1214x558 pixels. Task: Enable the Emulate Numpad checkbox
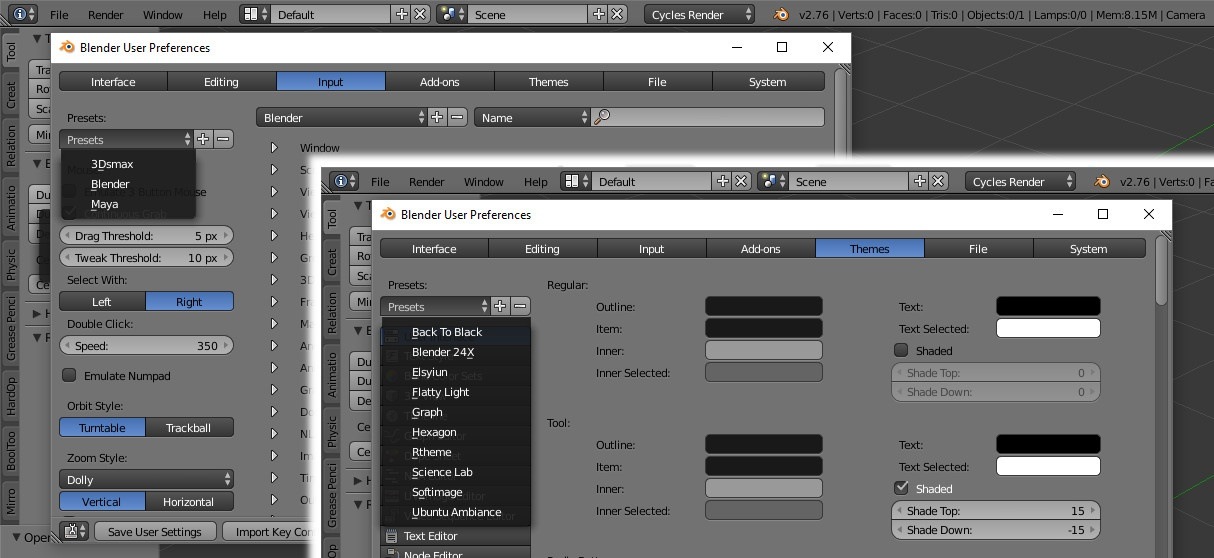(69, 376)
